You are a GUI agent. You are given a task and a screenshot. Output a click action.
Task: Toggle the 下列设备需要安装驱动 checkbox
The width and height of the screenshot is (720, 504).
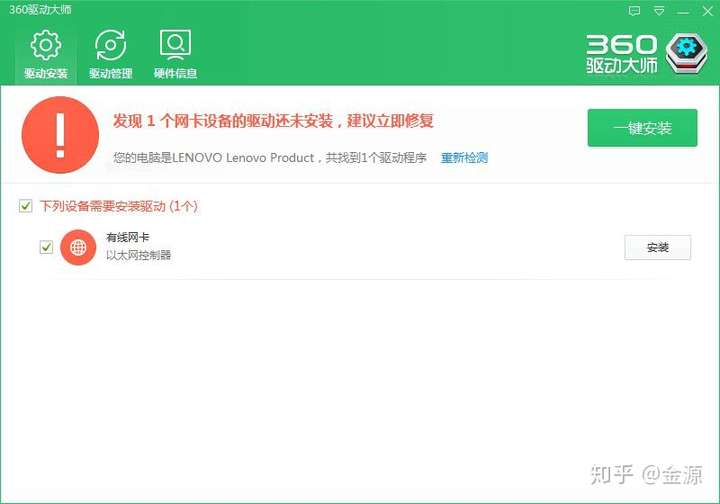point(26,206)
